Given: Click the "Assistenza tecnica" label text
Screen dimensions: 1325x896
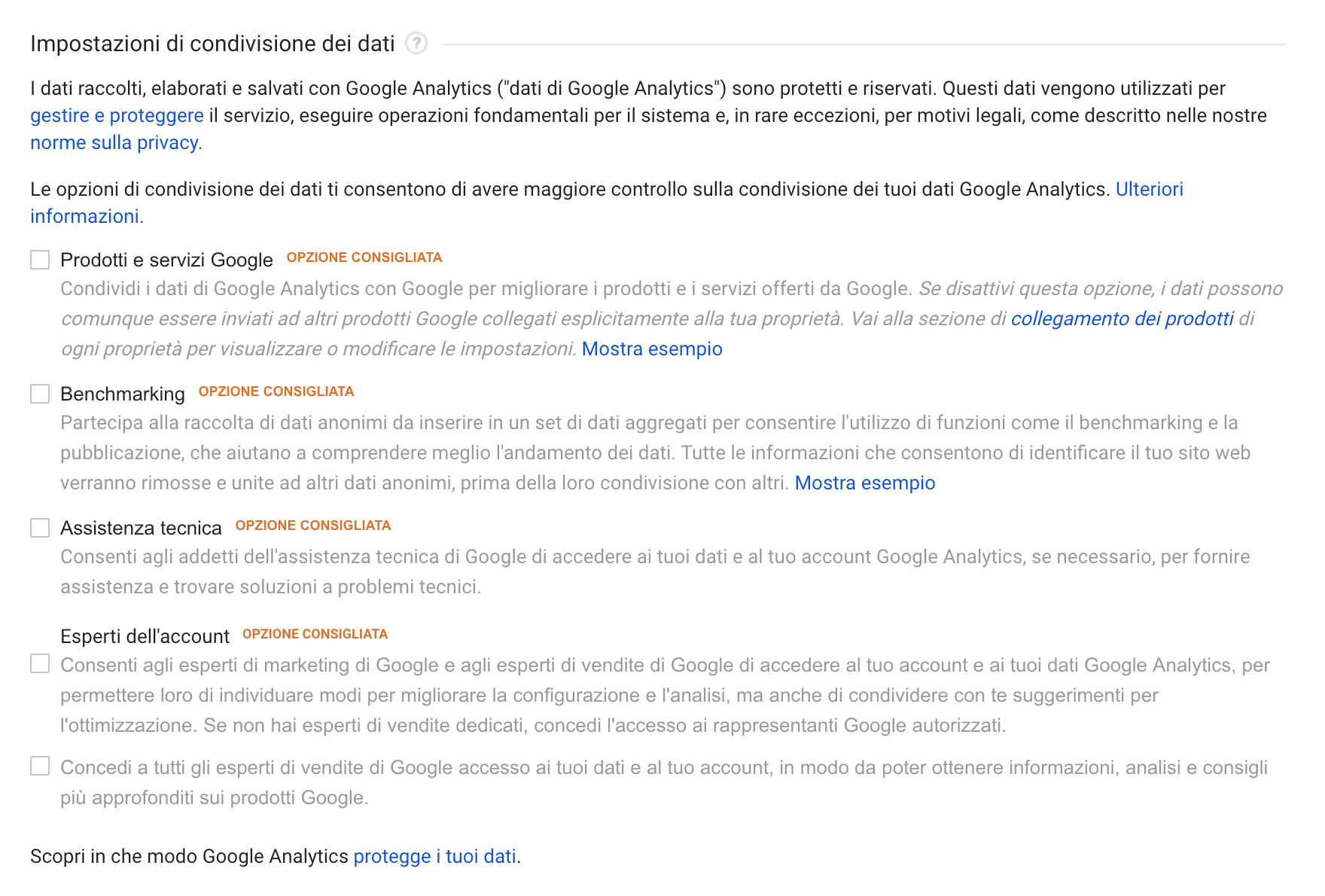Looking at the screenshot, I should (x=141, y=528).
